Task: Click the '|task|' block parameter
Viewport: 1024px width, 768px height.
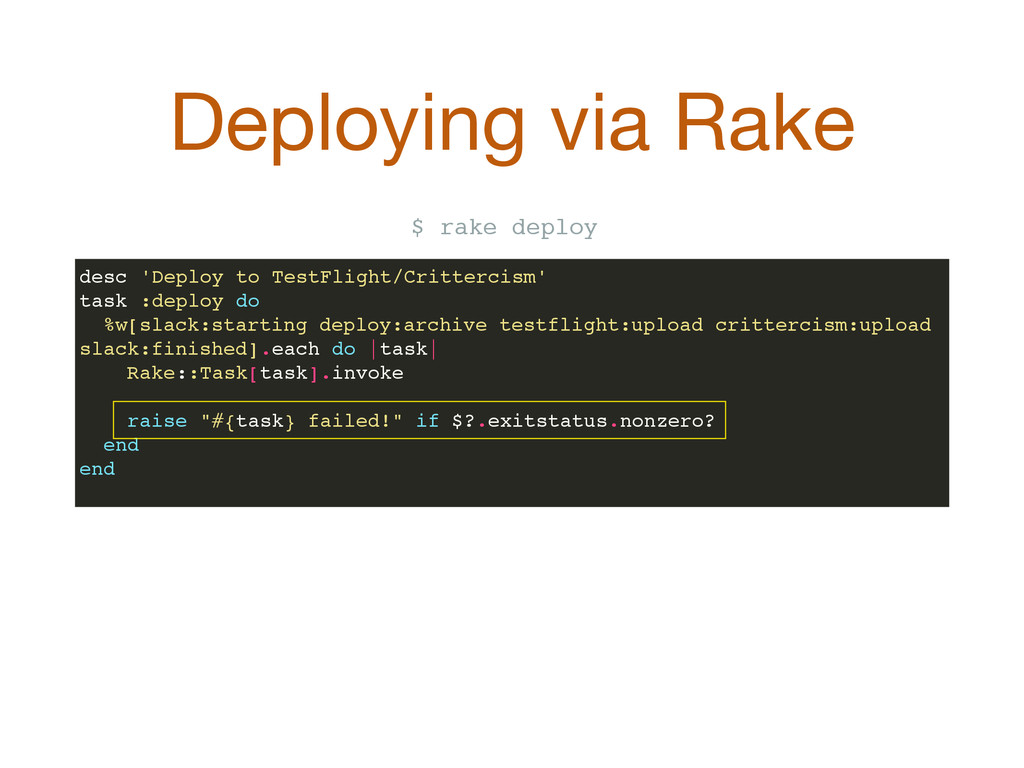Action: 404,349
